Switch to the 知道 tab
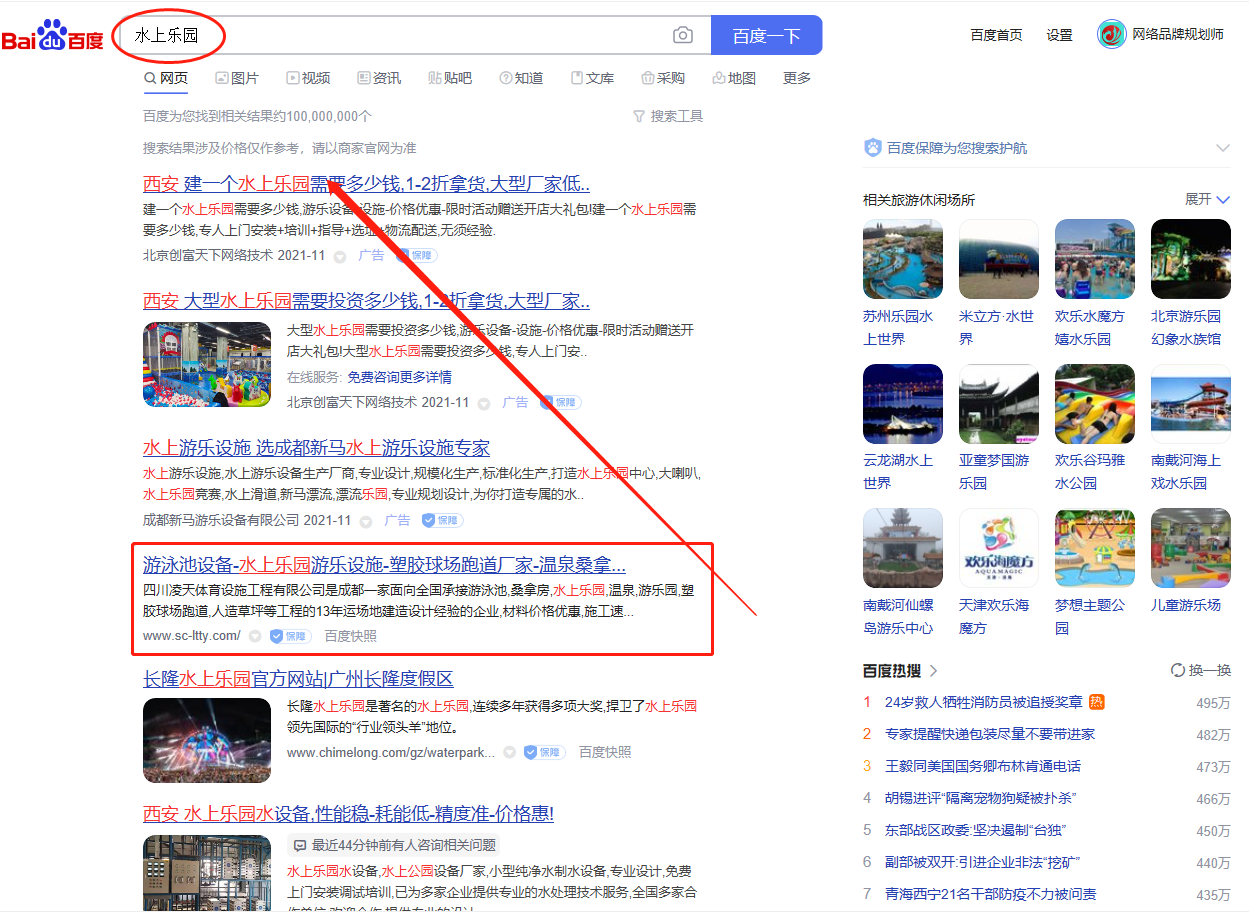Viewport: 1249px width, 913px height. click(x=521, y=78)
